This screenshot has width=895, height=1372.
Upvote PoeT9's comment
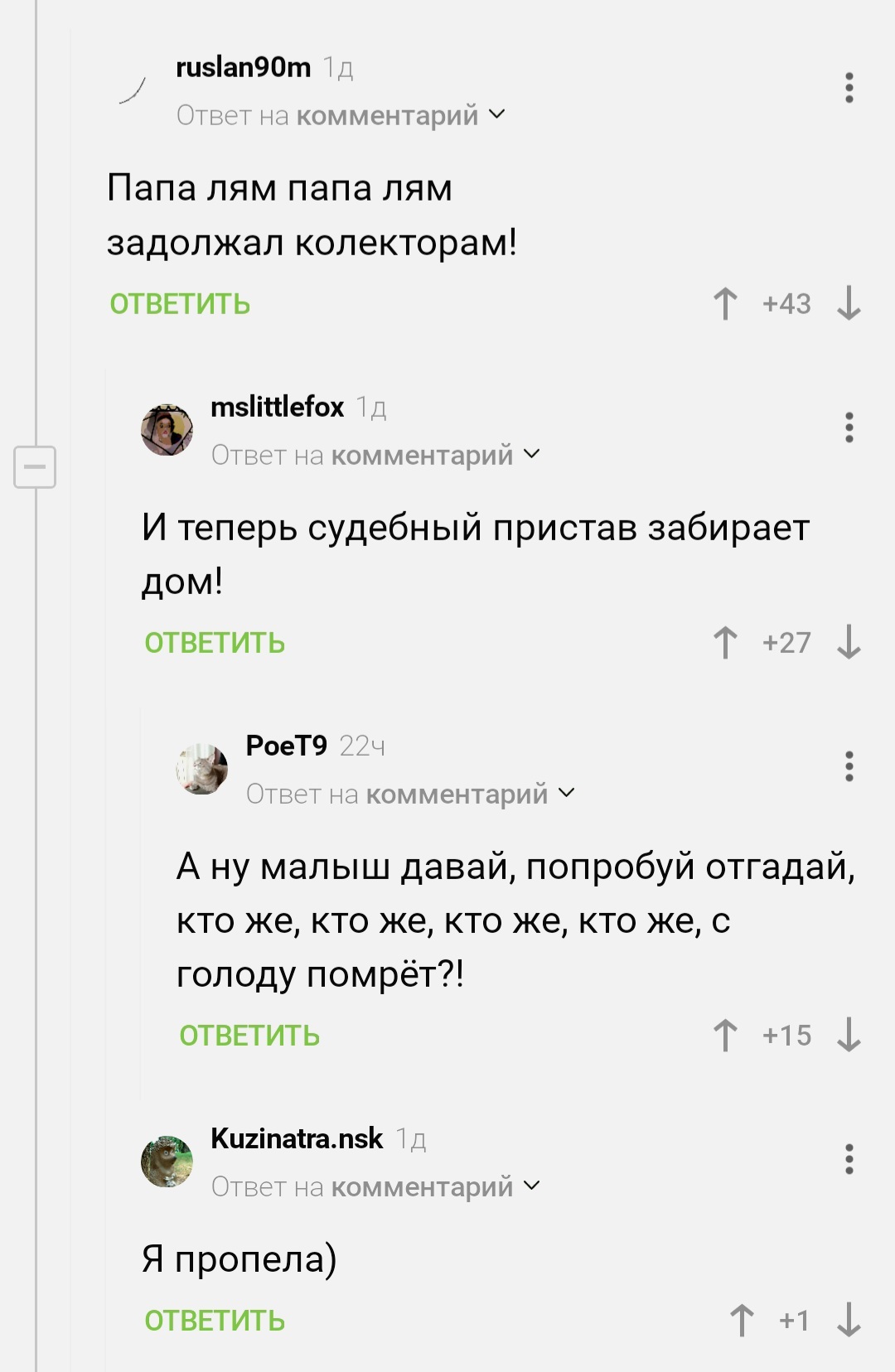click(x=725, y=1036)
